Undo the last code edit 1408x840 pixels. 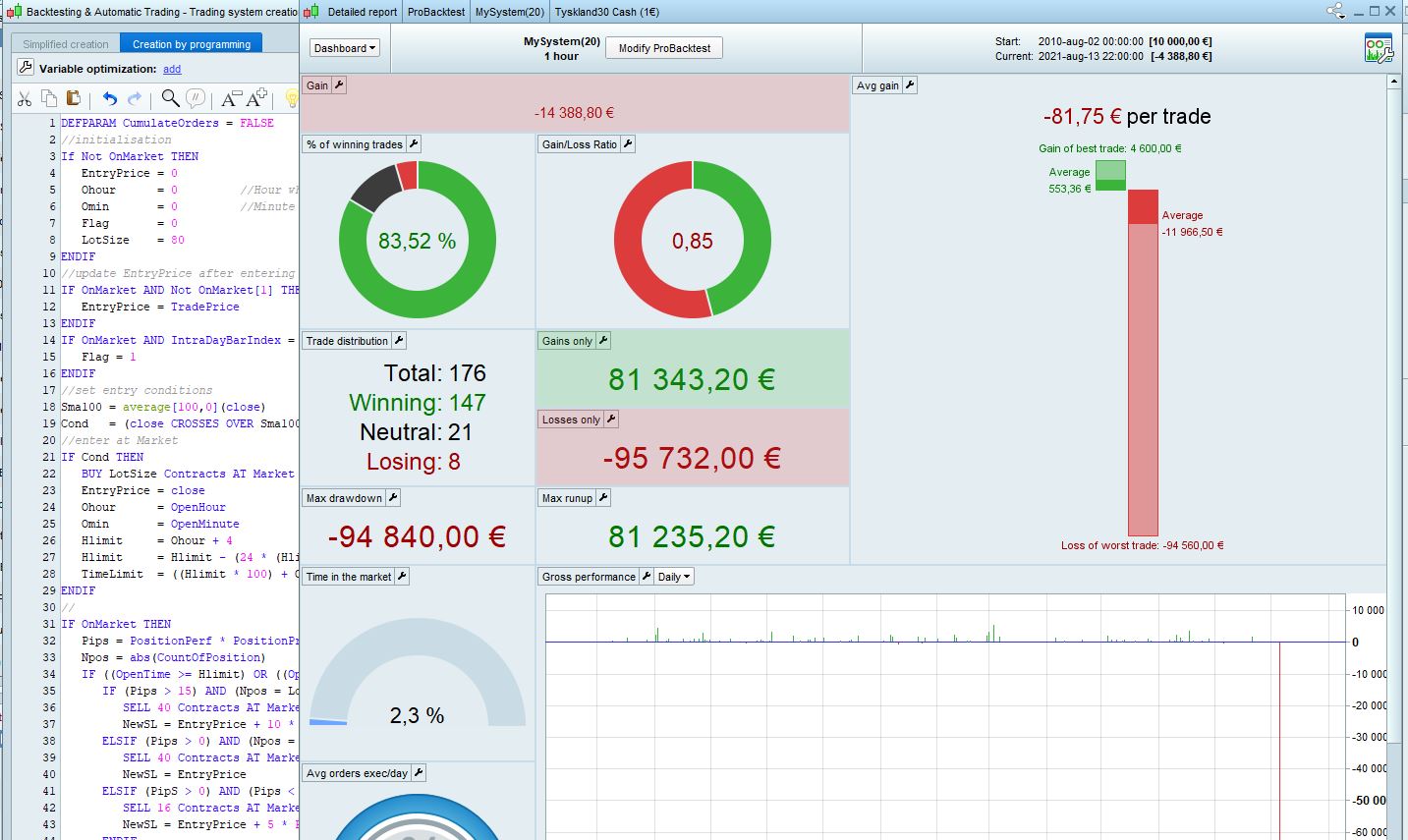[109, 98]
